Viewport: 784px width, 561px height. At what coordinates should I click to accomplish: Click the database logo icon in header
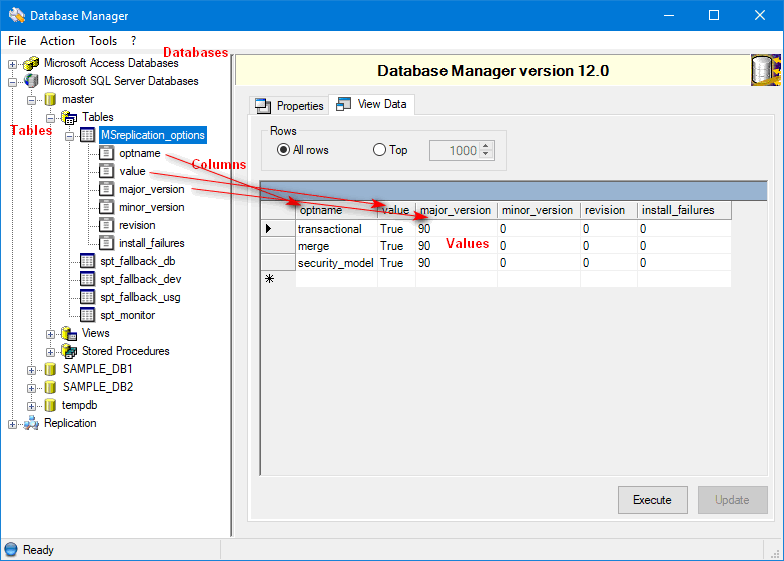click(766, 71)
